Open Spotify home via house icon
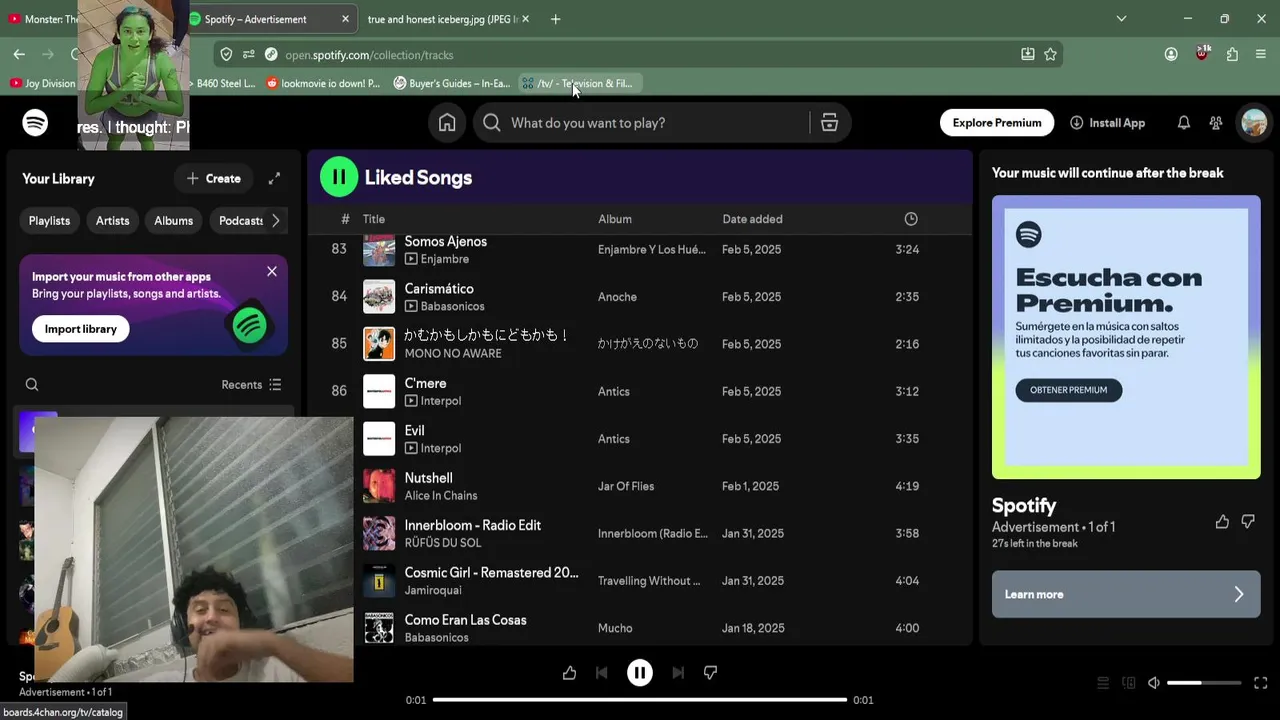The width and height of the screenshot is (1280, 720). click(447, 123)
